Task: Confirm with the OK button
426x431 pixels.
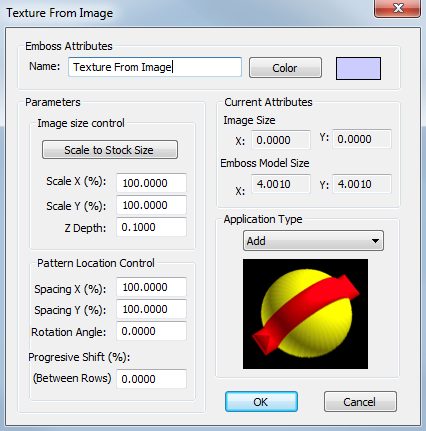Action: click(261, 402)
